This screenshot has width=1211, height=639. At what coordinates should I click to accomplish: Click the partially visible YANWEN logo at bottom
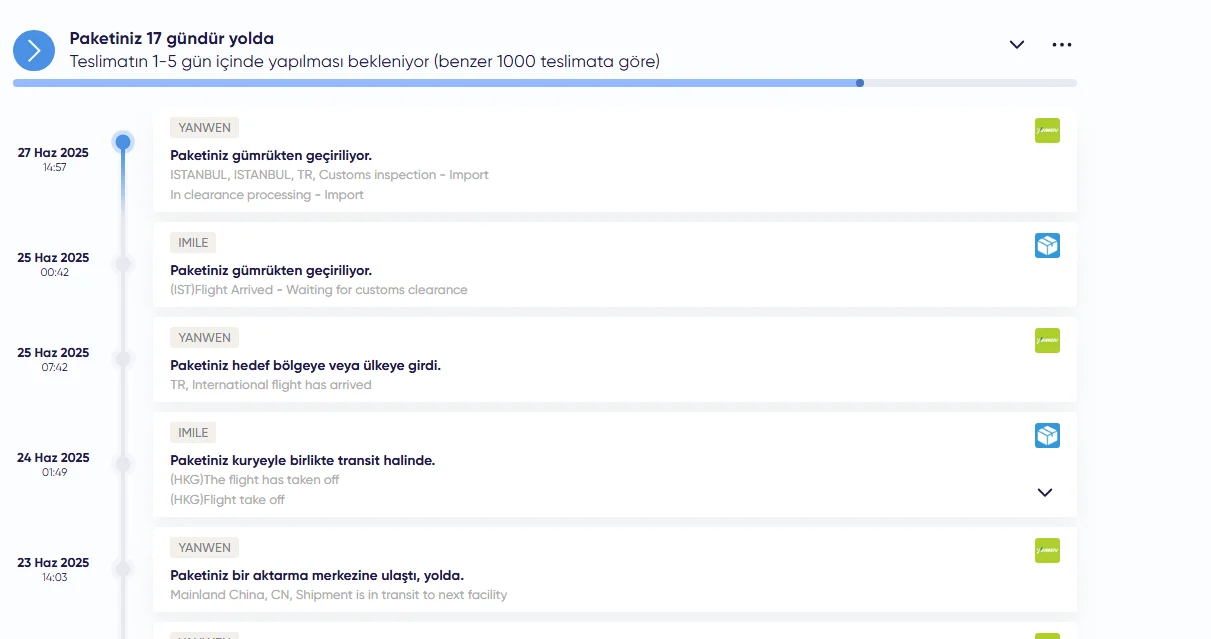(1047, 634)
